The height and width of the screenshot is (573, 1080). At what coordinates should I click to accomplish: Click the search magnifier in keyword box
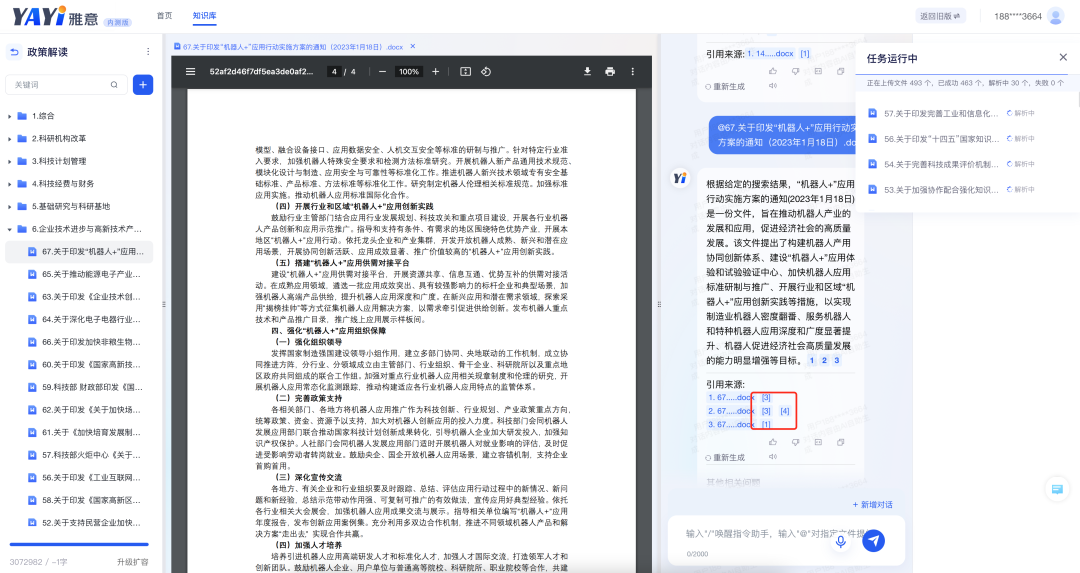pyautogui.click(x=114, y=85)
